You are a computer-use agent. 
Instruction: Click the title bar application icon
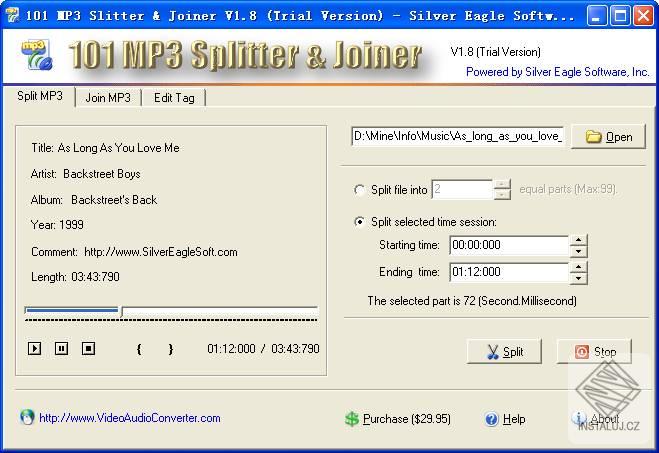[13, 16]
